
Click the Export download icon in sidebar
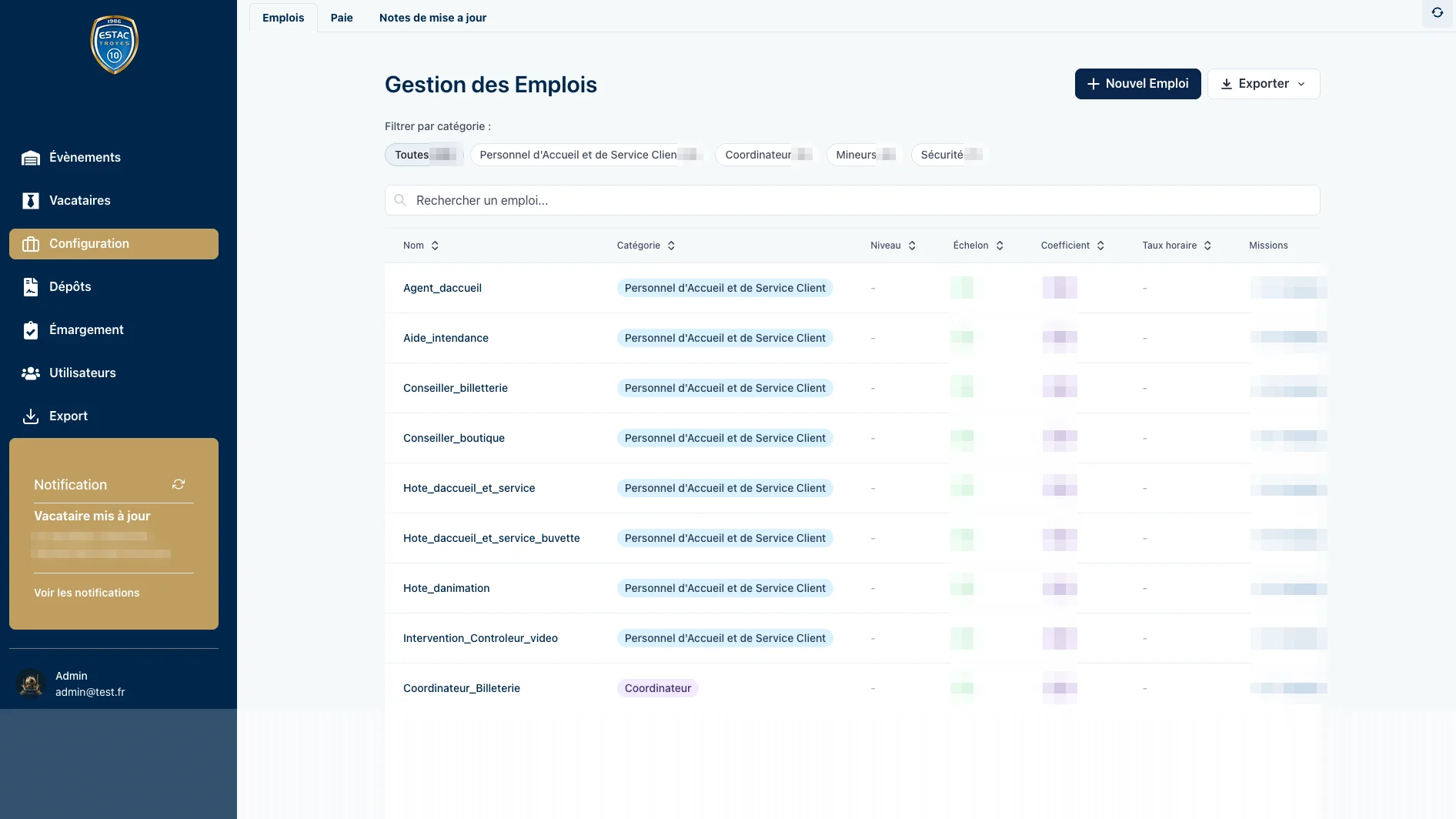[31, 416]
